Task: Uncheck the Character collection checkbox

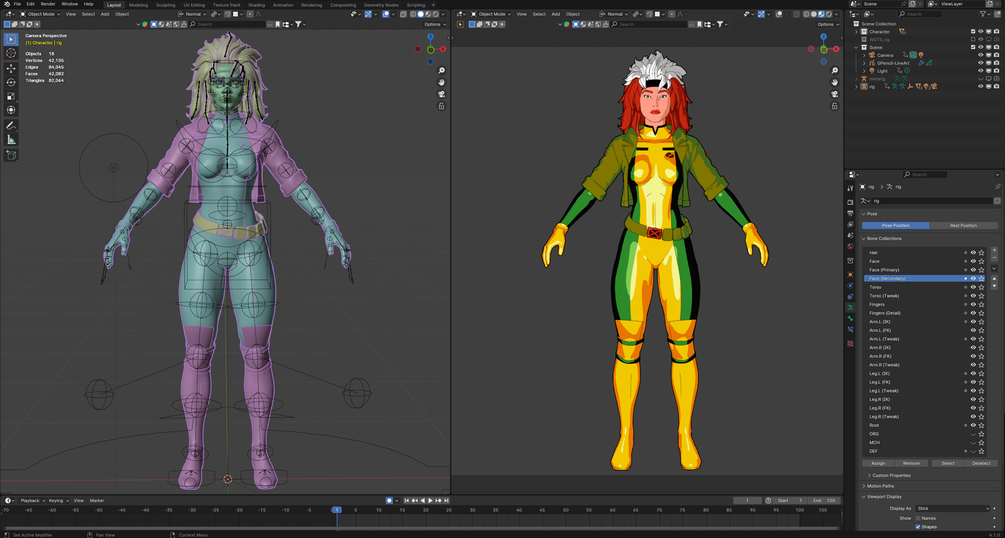Action: tap(973, 31)
